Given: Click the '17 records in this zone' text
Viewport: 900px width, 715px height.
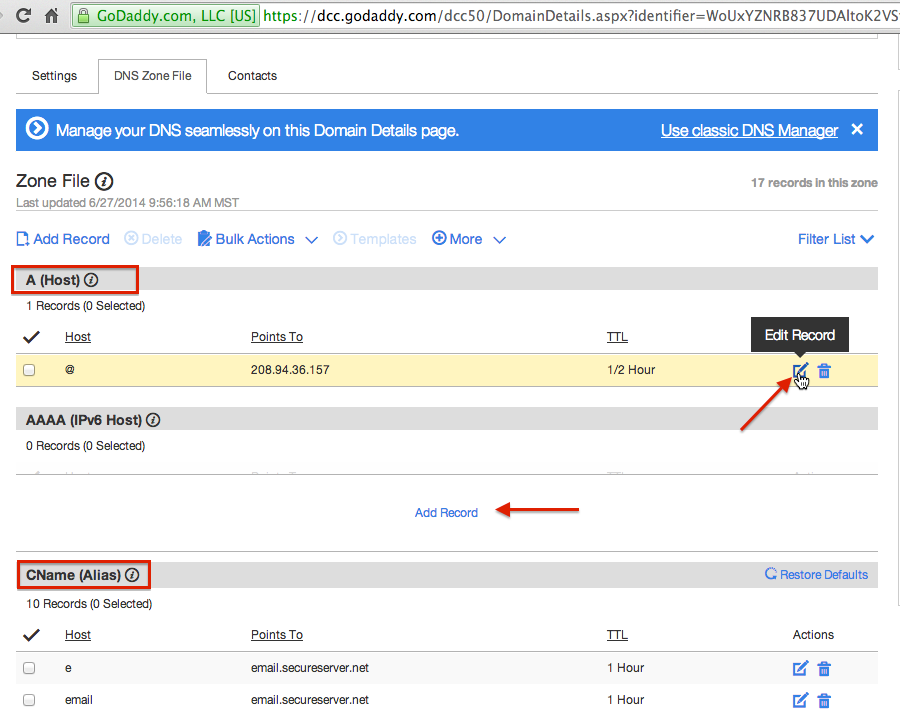Looking at the screenshot, I should point(814,182).
